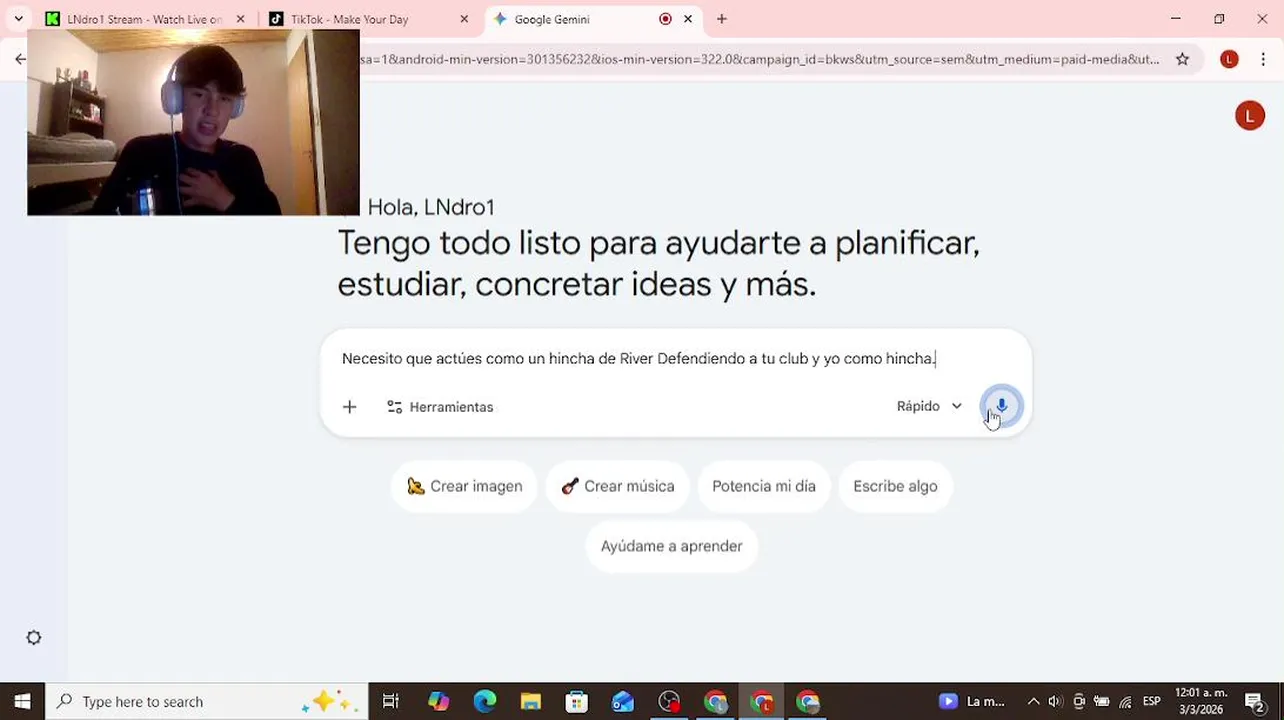Open Gemini settings gear in sidebar
This screenshot has width=1284, height=720.
click(34, 638)
